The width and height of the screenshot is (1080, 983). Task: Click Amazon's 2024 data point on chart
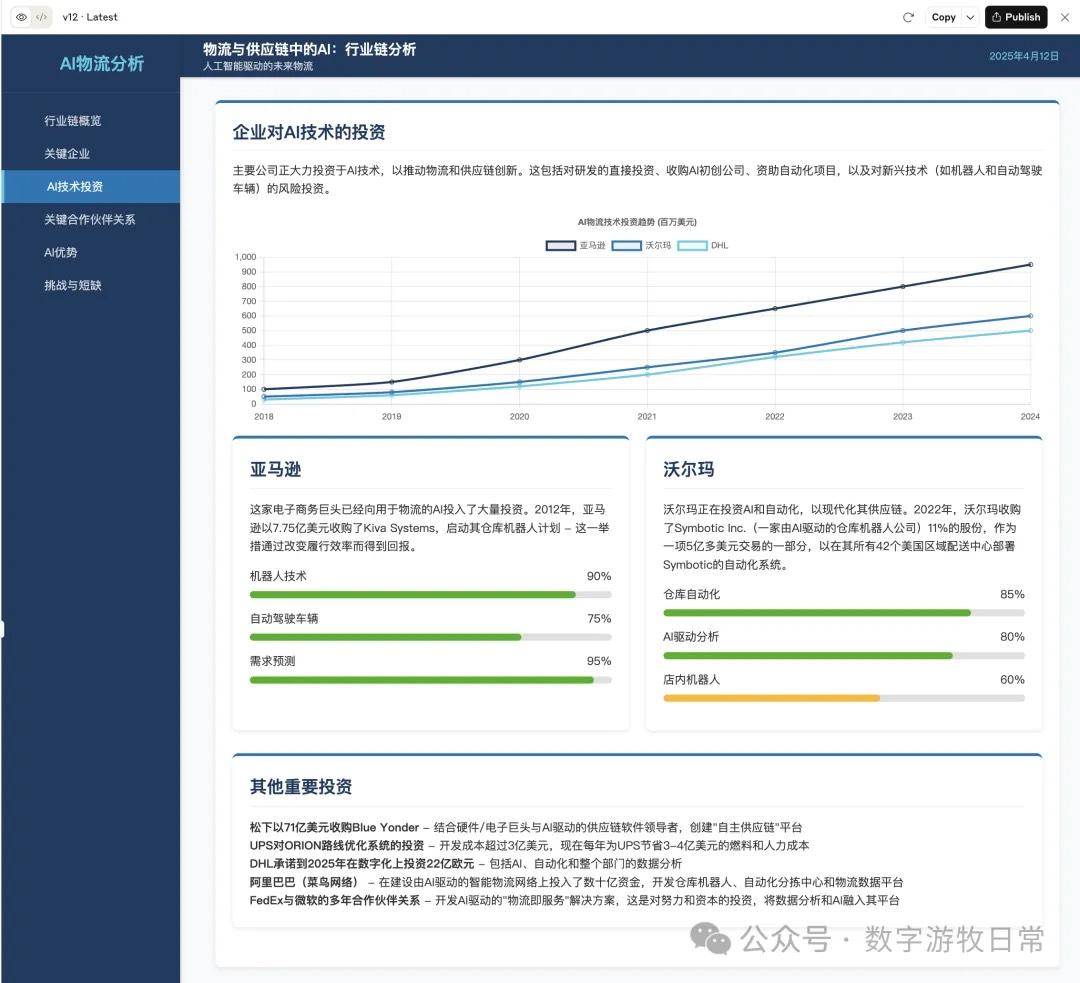pos(1030,265)
